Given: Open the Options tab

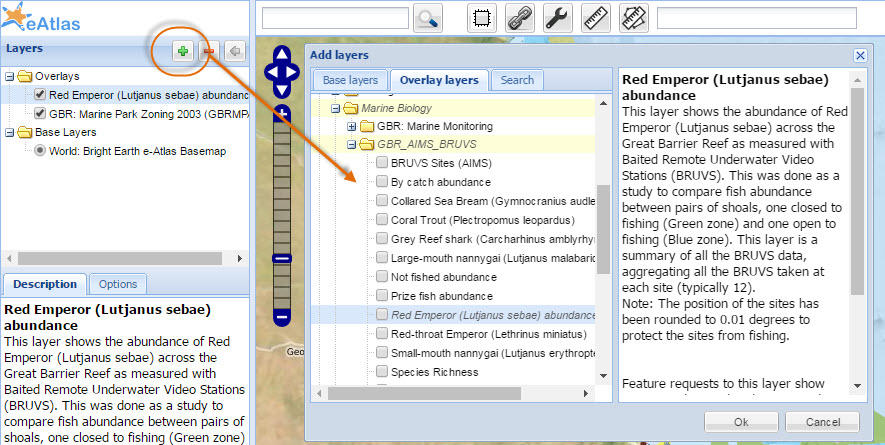Looking at the screenshot, I should [x=118, y=284].
